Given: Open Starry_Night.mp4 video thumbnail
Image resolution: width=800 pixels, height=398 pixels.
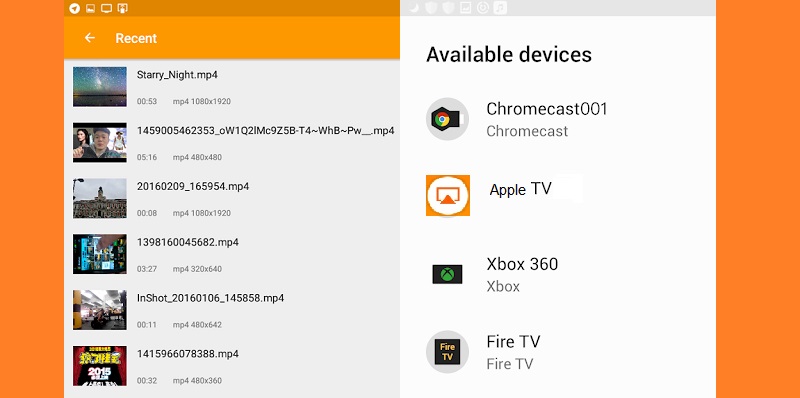Looking at the screenshot, I should coord(99,87).
